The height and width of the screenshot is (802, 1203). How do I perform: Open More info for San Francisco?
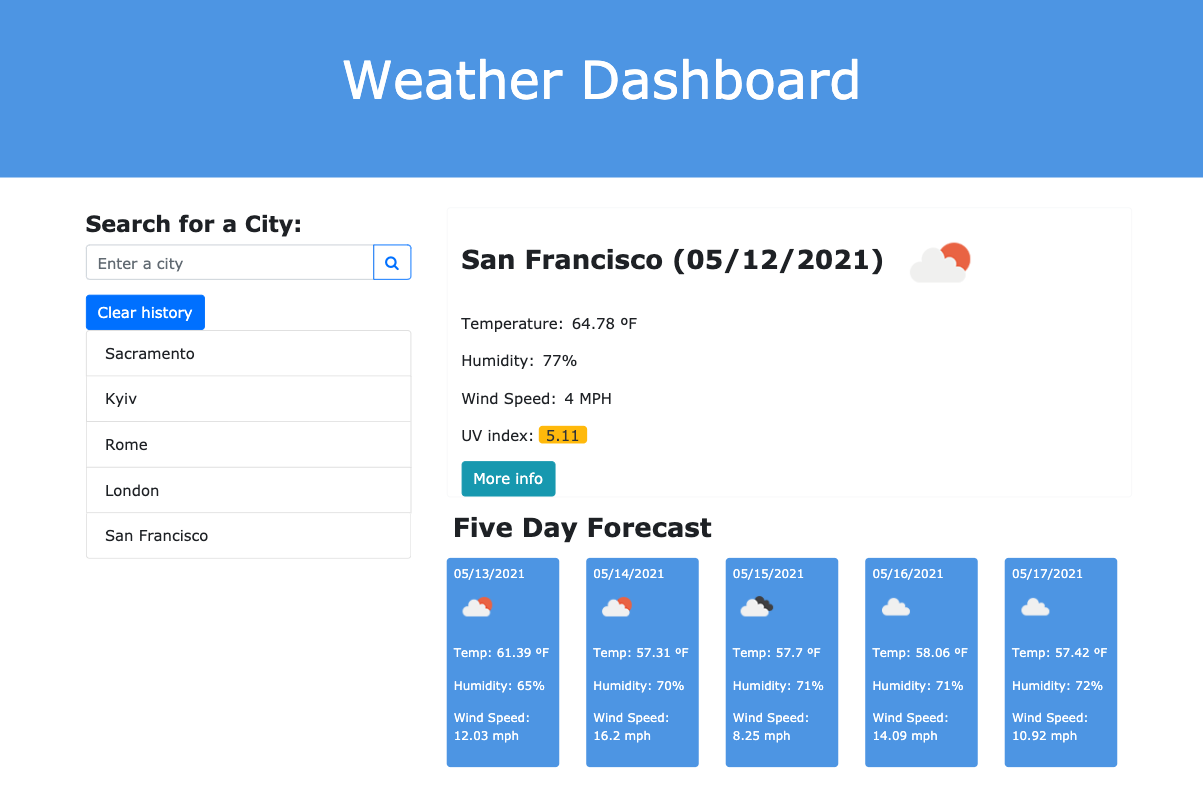coord(508,478)
